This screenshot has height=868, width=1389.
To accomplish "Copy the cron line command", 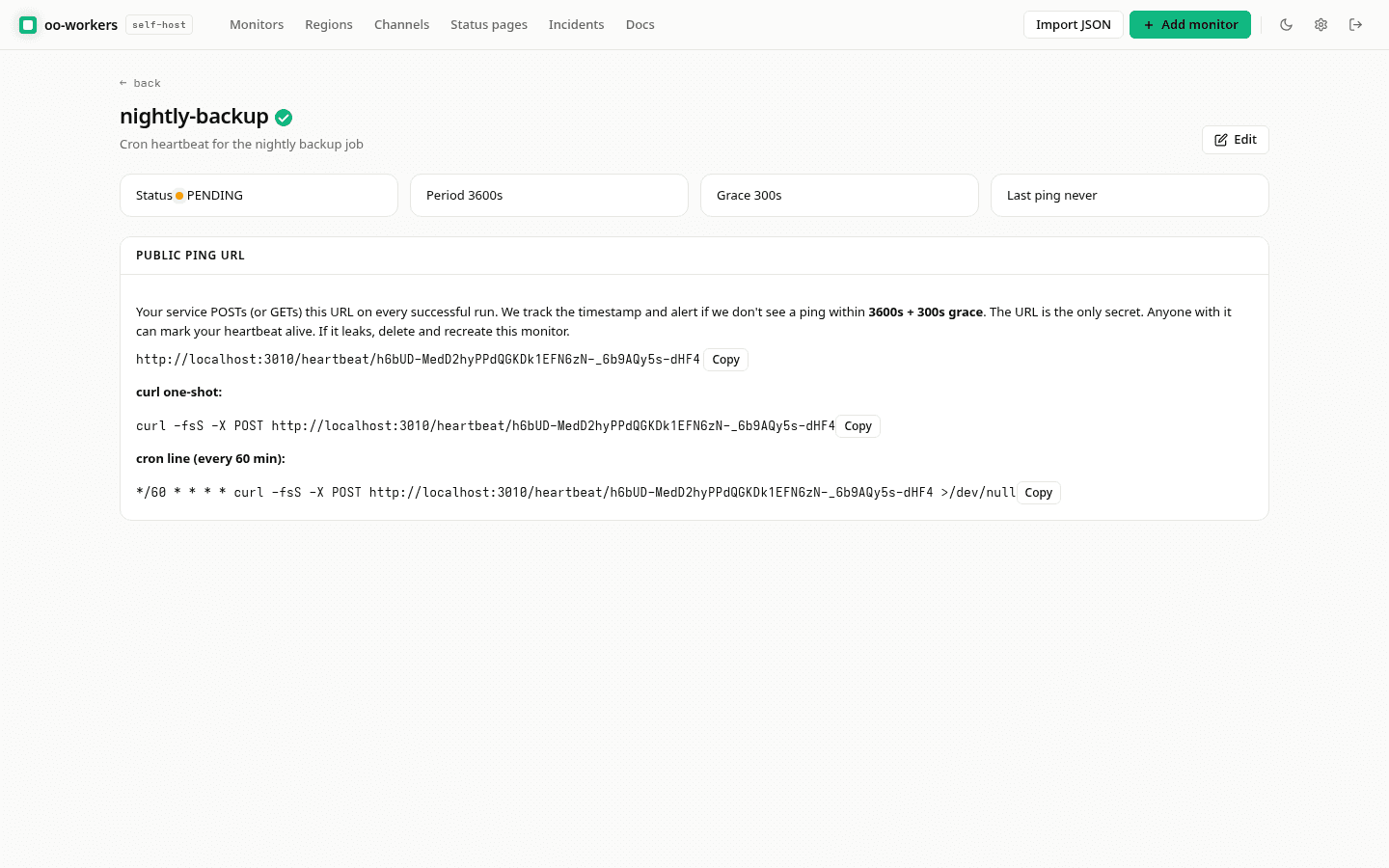I will click(x=1039, y=493).
